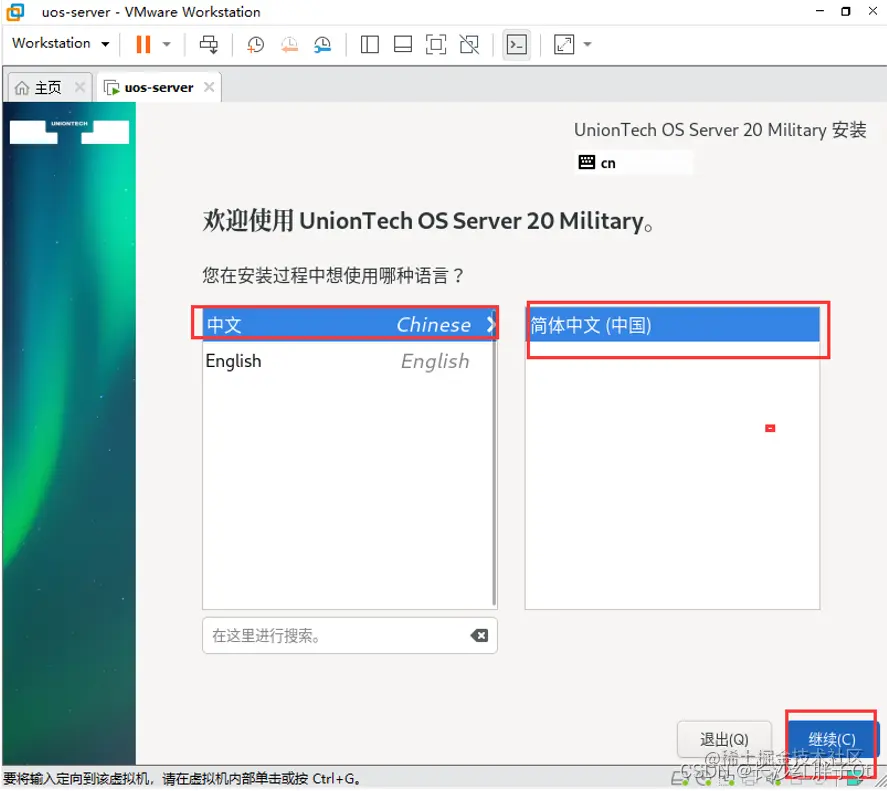Enter Full Screen mode via toolbar icon
This screenshot has height=791, width=887.
coord(436,45)
